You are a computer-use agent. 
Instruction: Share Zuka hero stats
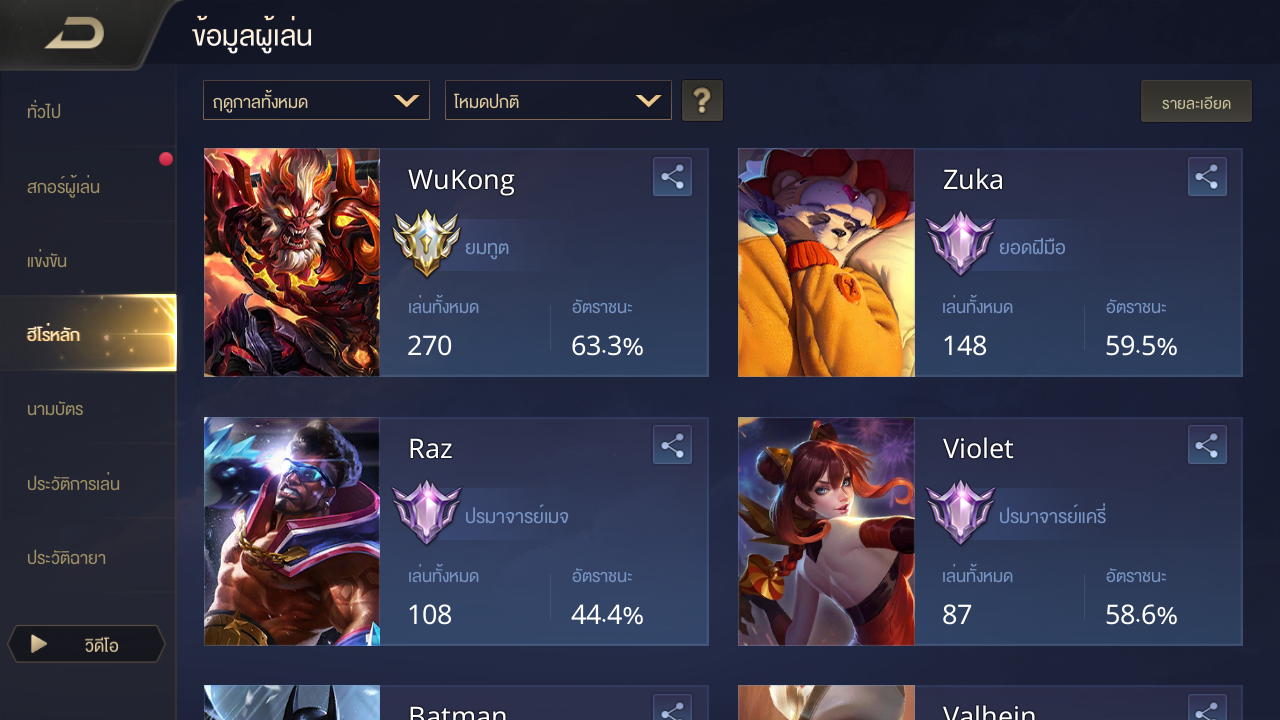(1207, 177)
